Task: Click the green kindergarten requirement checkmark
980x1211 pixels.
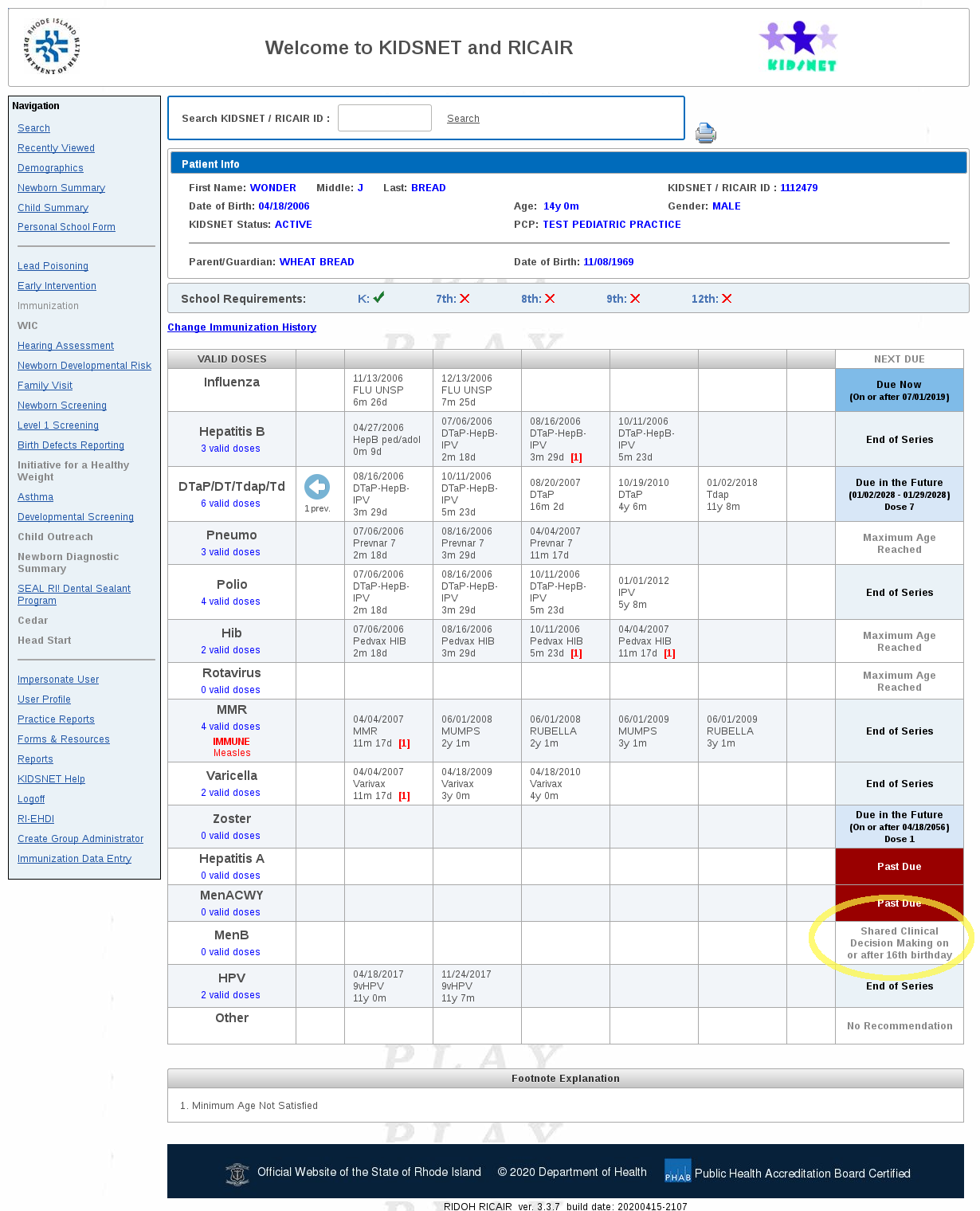Action: point(379,297)
